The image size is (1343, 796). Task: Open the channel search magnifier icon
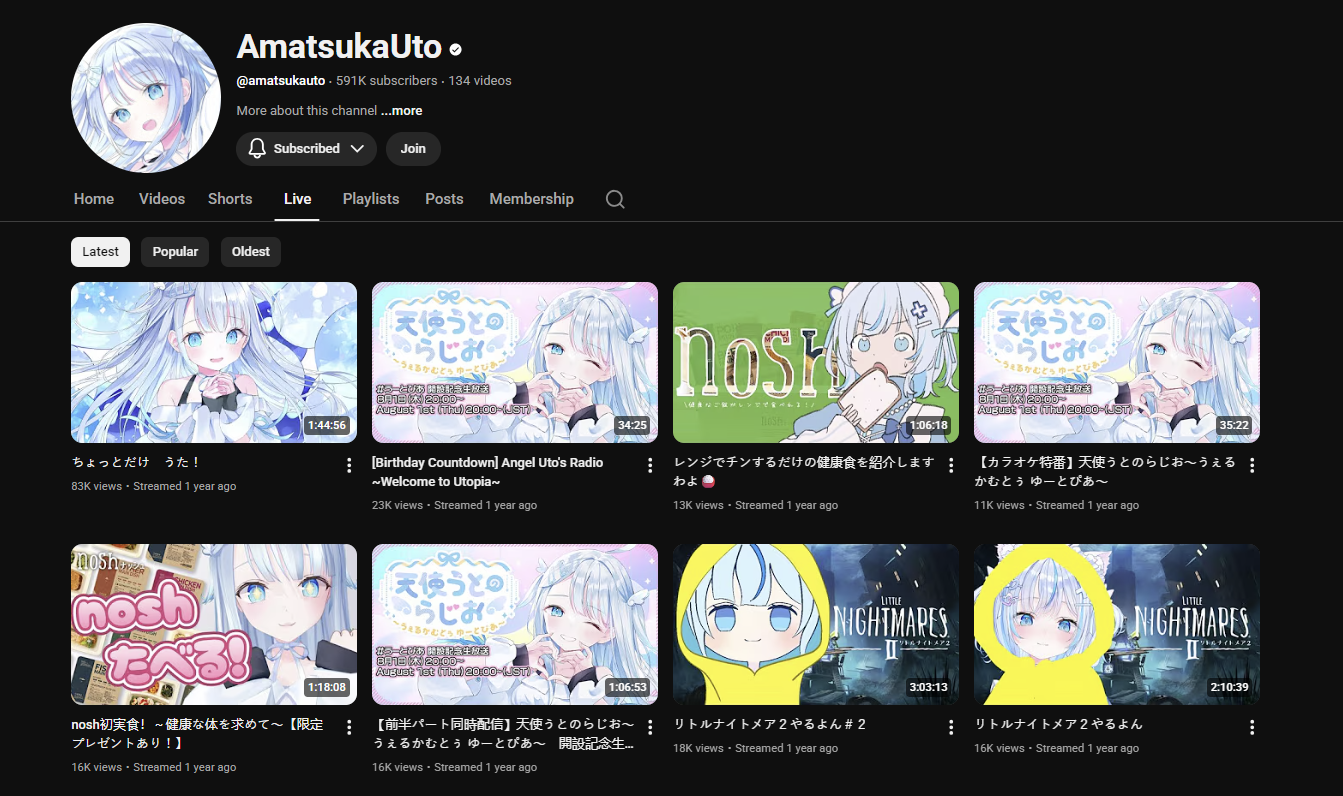click(615, 199)
